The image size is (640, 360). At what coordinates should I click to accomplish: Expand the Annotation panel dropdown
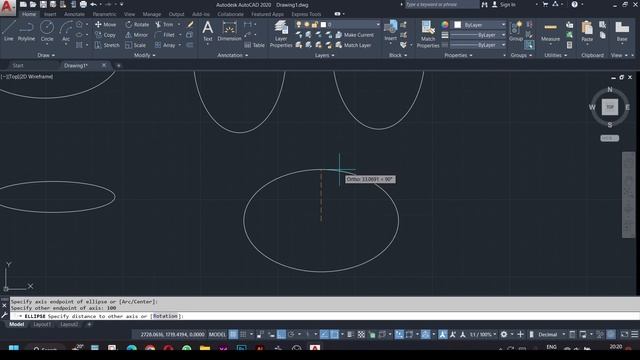pyautogui.click(x=232, y=55)
